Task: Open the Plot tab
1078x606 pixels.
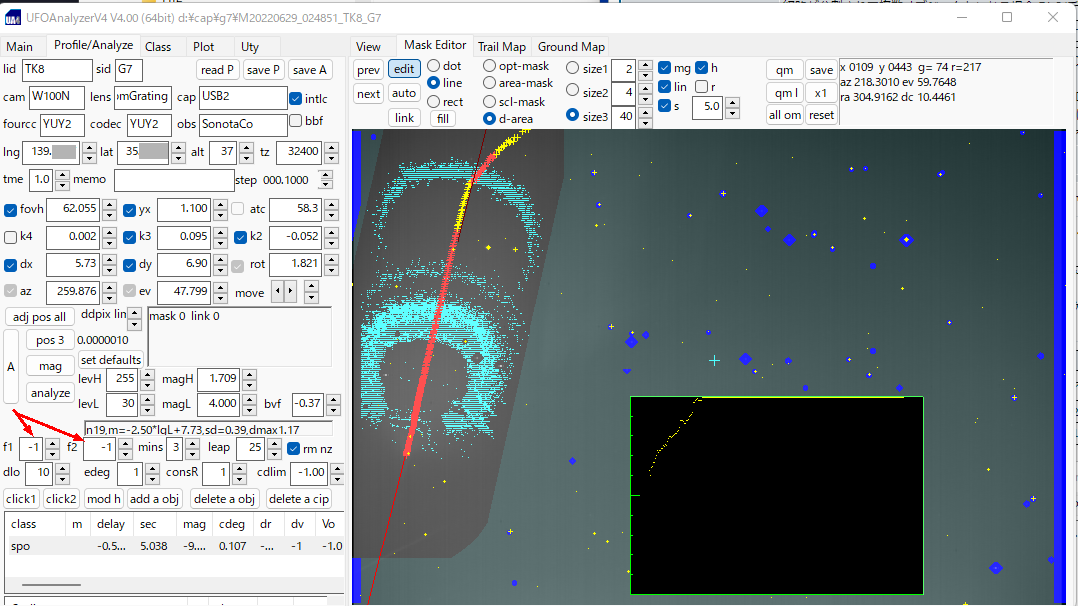Action: pos(204,46)
